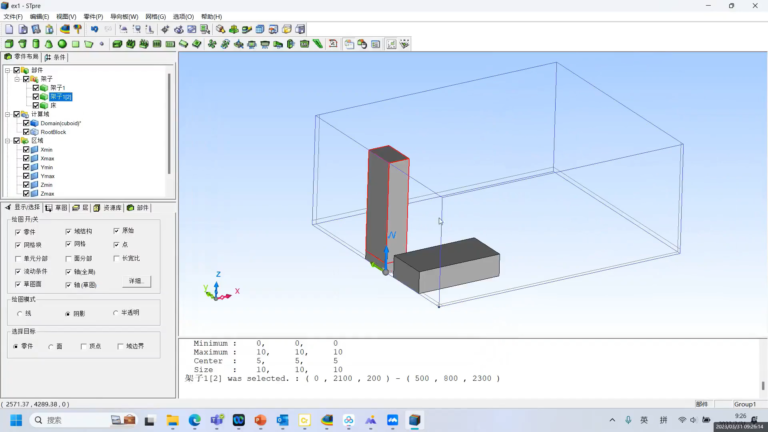Viewport: 768px width, 432px height.
Task: Uncheck visibility of 架子1 part
Action: pos(36,88)
